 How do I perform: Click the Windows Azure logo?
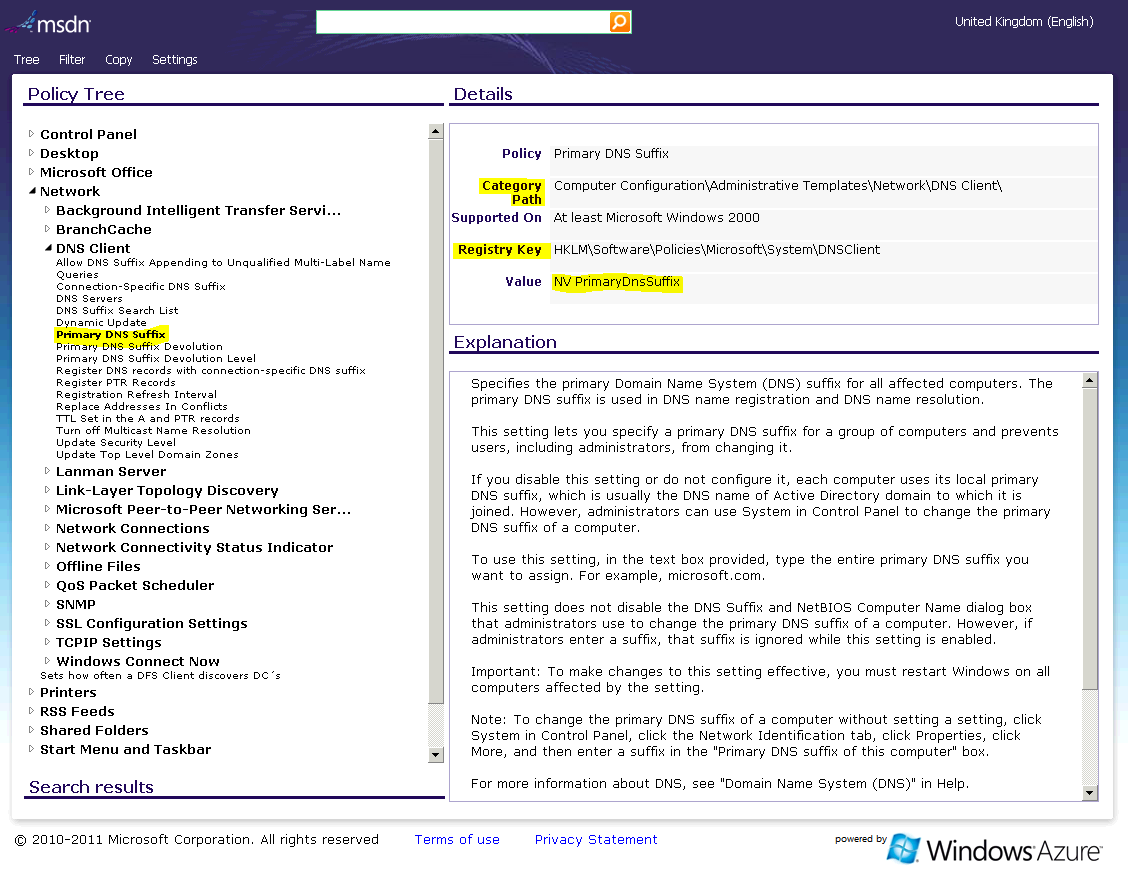coord(994,850)
